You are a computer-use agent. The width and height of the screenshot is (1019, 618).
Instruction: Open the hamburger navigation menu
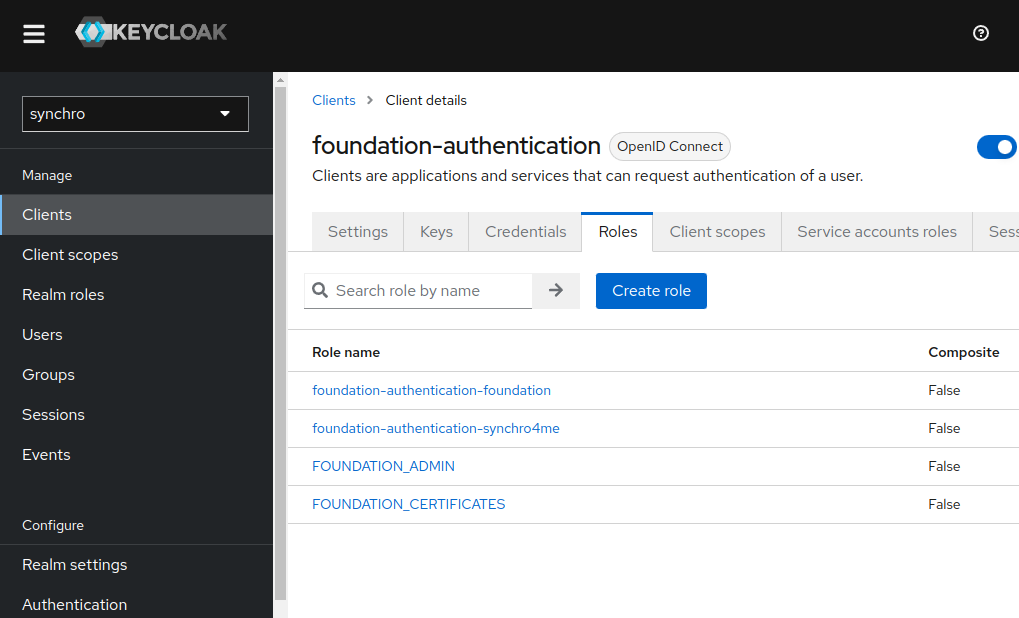click(33, 32)
